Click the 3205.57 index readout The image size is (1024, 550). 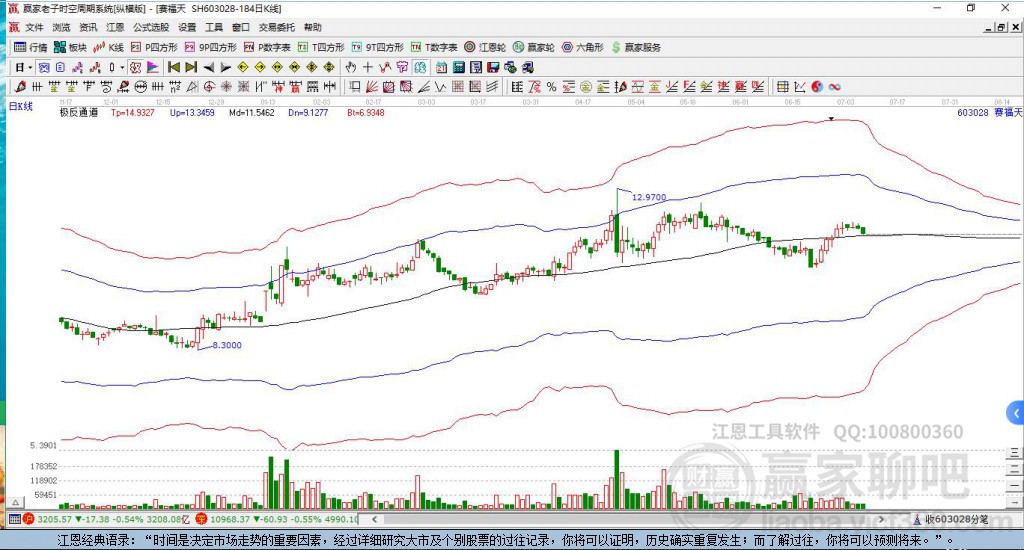[54, 519]
